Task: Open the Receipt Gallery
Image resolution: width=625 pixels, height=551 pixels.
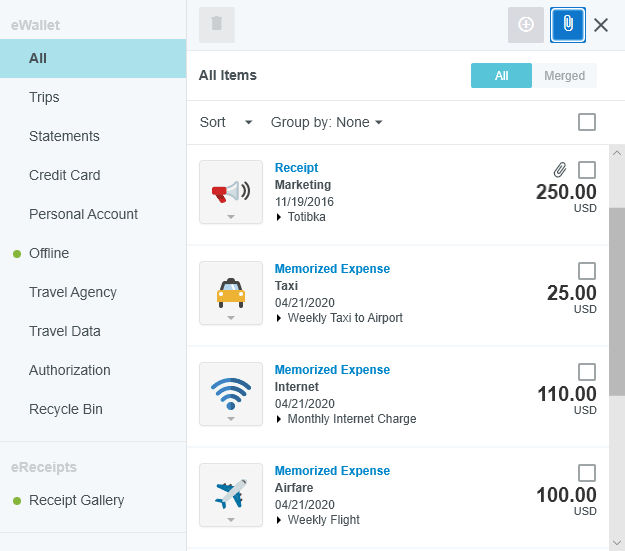Action: [x=77, y=500]
